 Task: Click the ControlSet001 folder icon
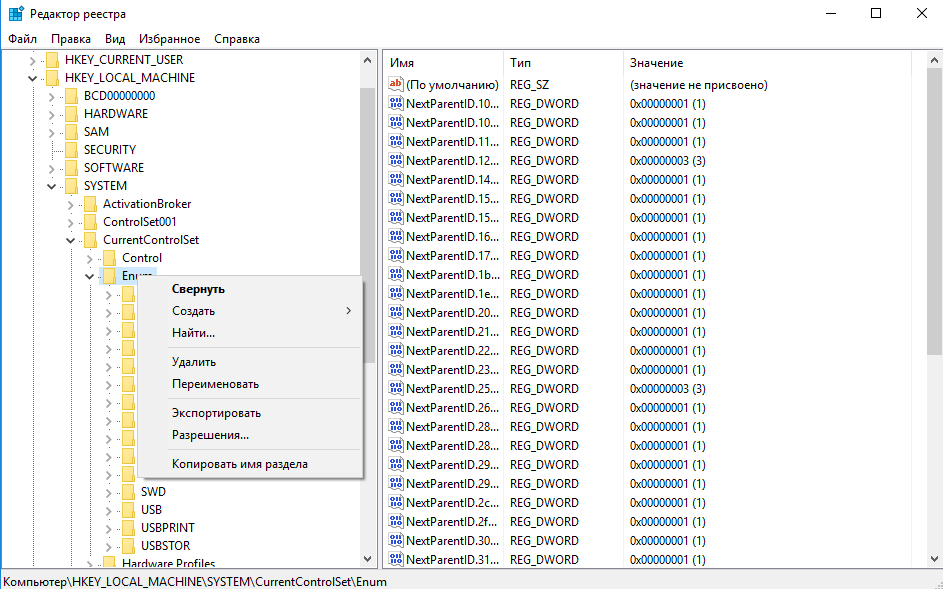90,222
